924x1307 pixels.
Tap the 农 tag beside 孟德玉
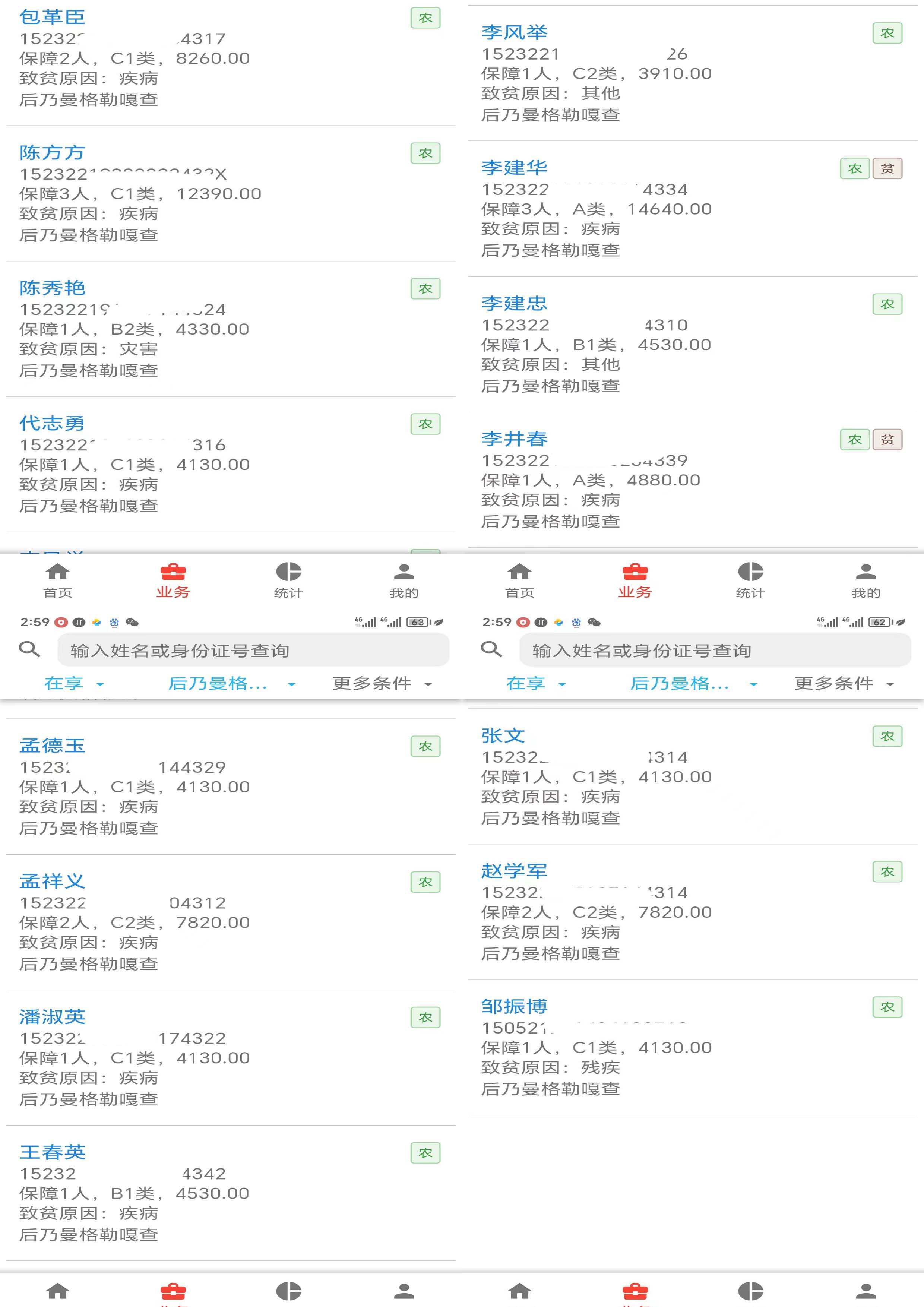click(x=425, y=746)
